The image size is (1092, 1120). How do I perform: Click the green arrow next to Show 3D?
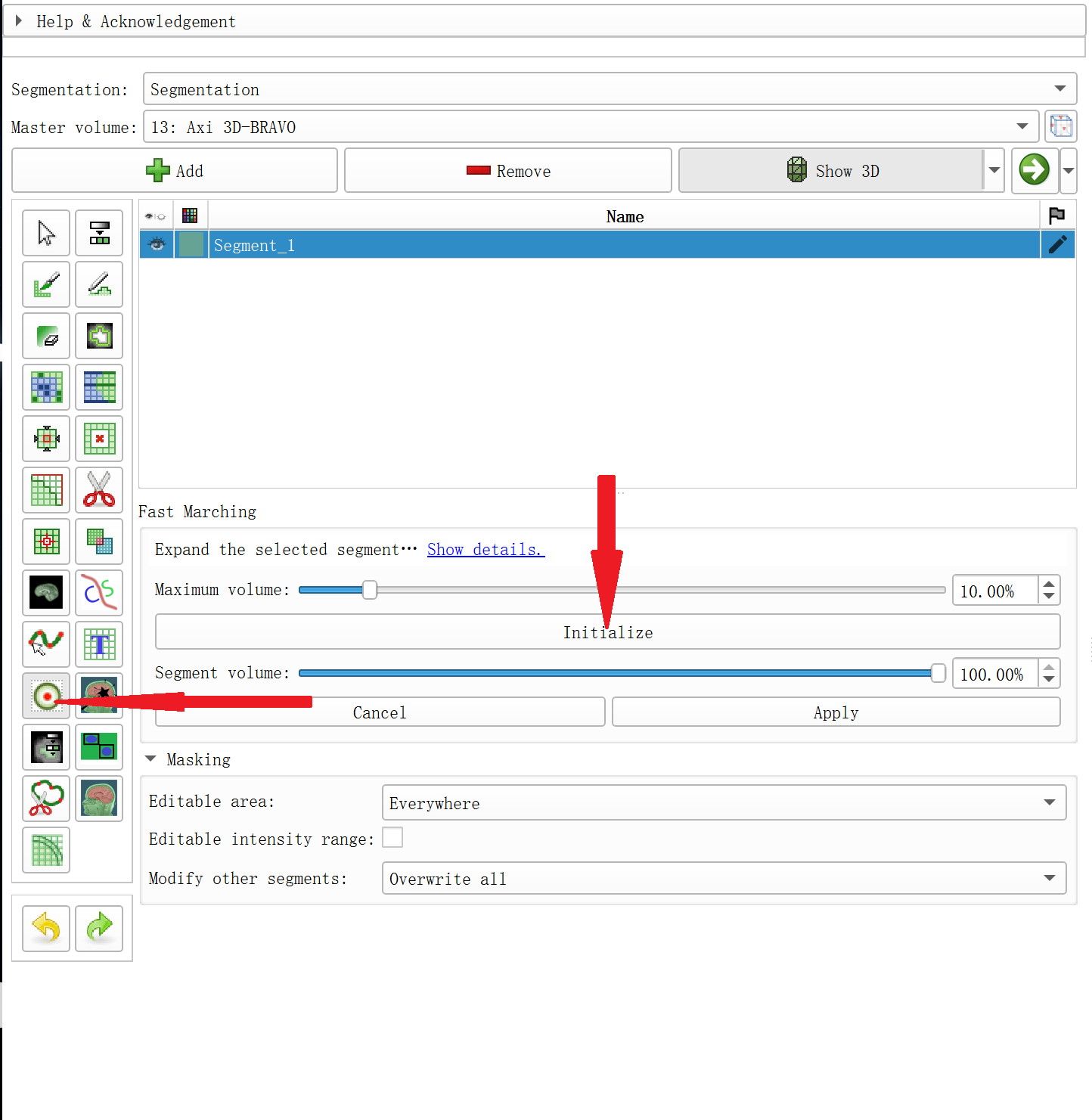pos(1034,170)
